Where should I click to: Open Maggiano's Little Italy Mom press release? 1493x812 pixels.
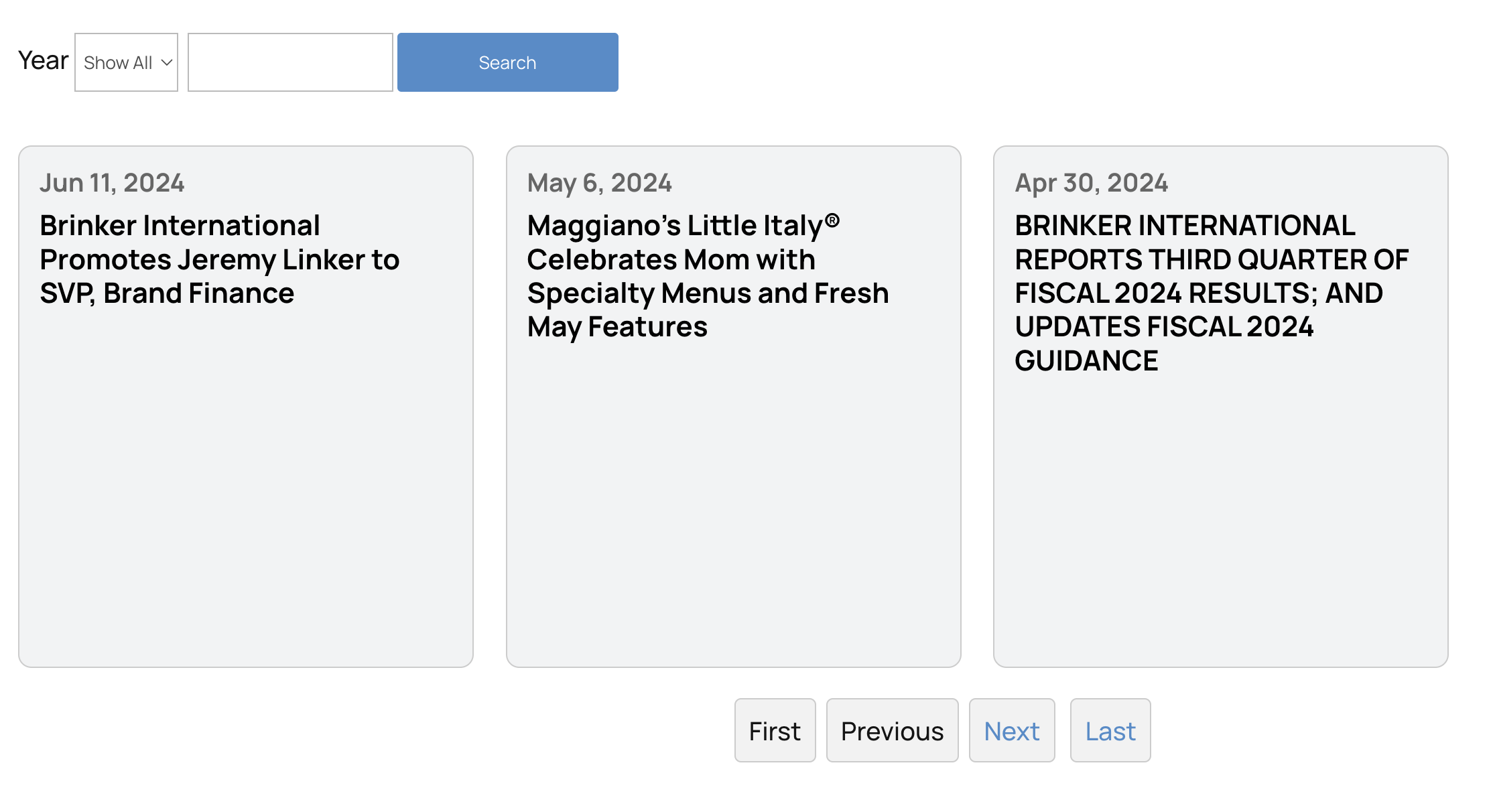click(708, 276)
